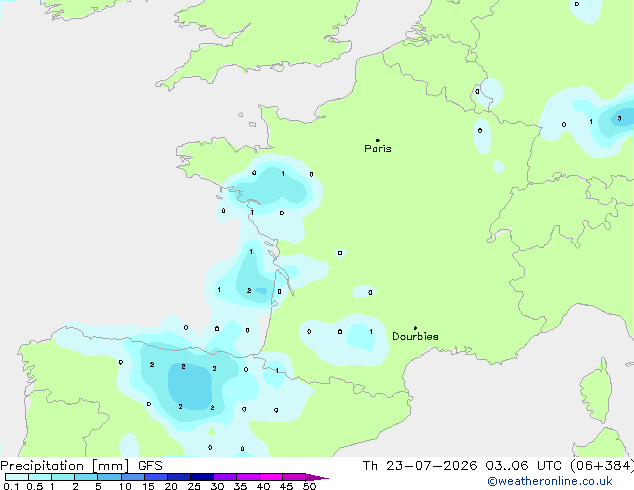Select the 10 to 15 mm legend swatch
The width and height of the screenshot is (634, 490).
click(x=133, y=477)
